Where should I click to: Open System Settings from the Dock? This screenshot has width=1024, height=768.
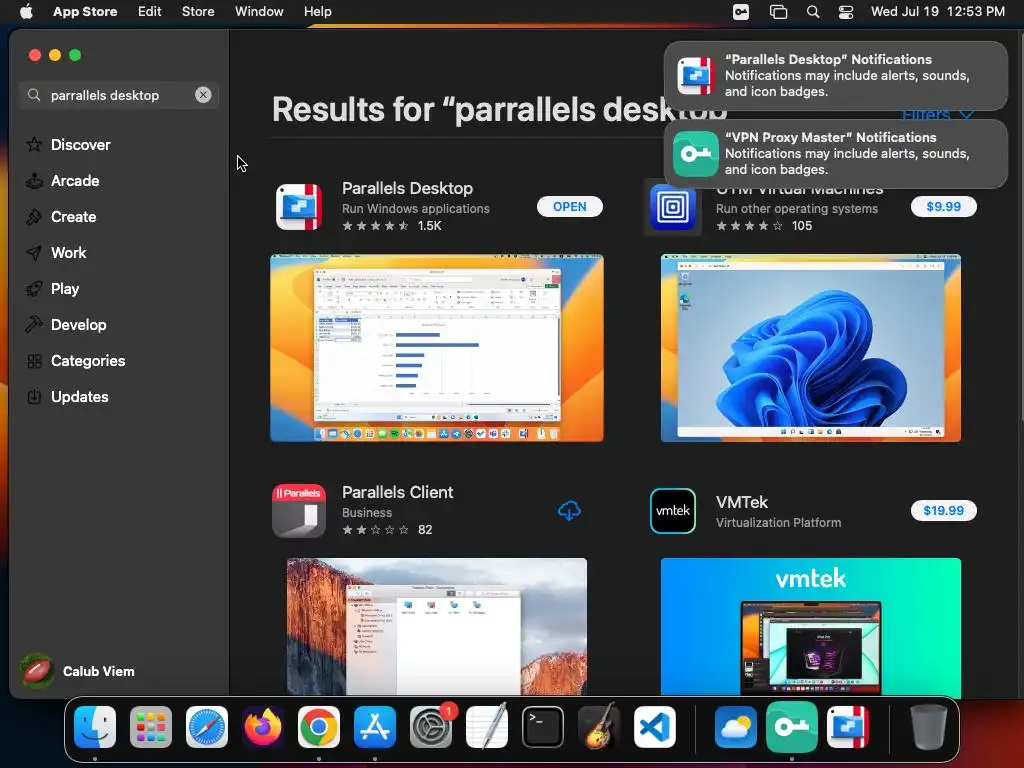point(431,727)
